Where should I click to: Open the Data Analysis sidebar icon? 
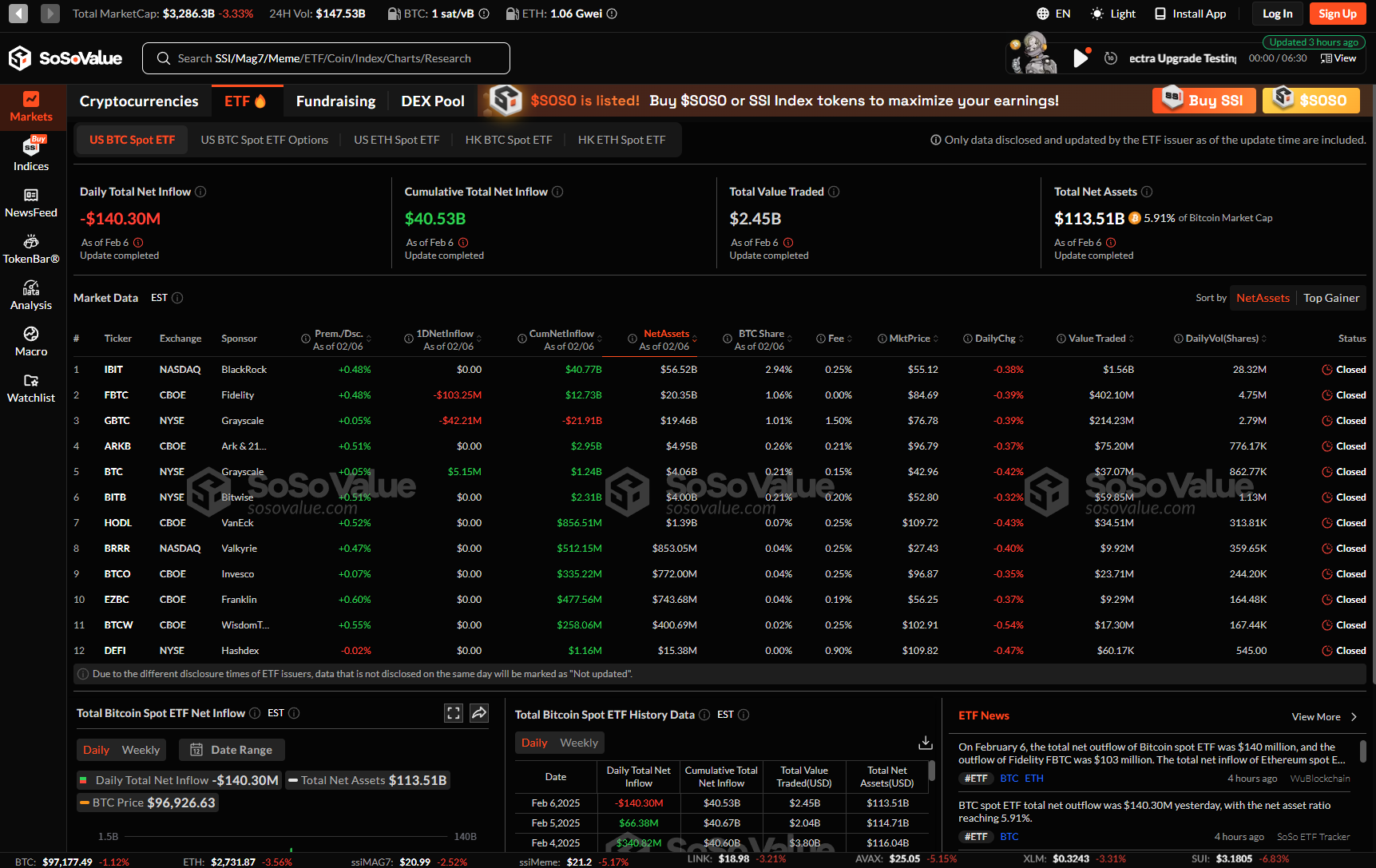(x=31, y=295)
